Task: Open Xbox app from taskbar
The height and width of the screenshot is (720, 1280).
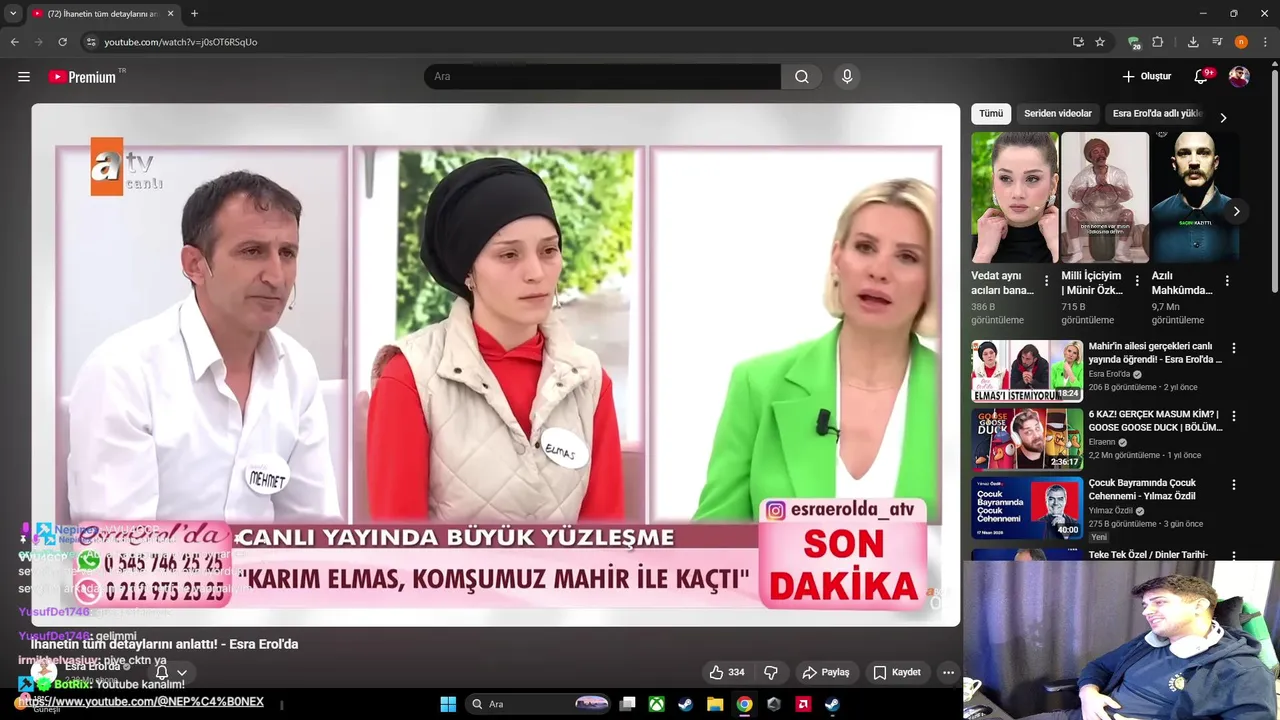Action: [x=656, y=704]
